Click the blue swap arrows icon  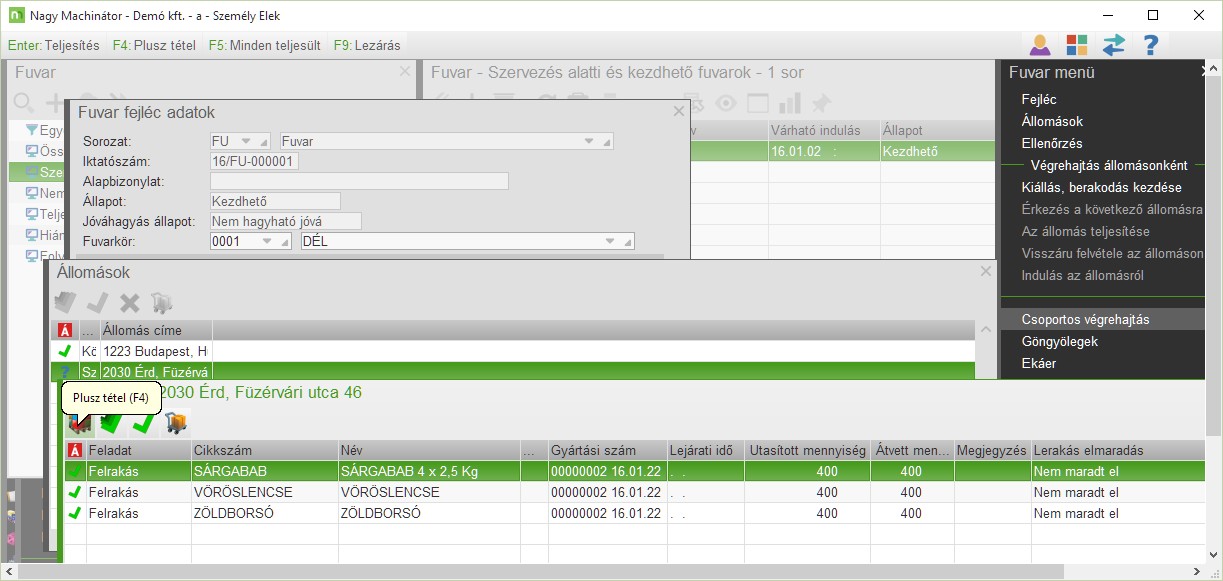(1114, 45)
